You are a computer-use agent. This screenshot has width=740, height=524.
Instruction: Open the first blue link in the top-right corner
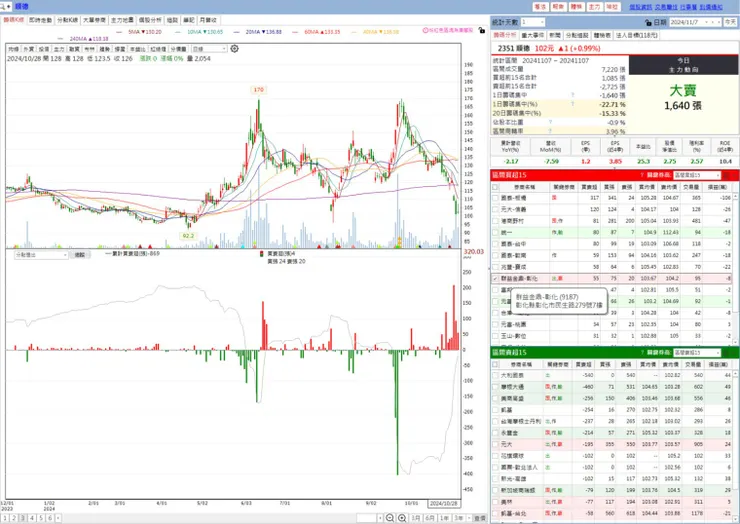click(640, 7)
